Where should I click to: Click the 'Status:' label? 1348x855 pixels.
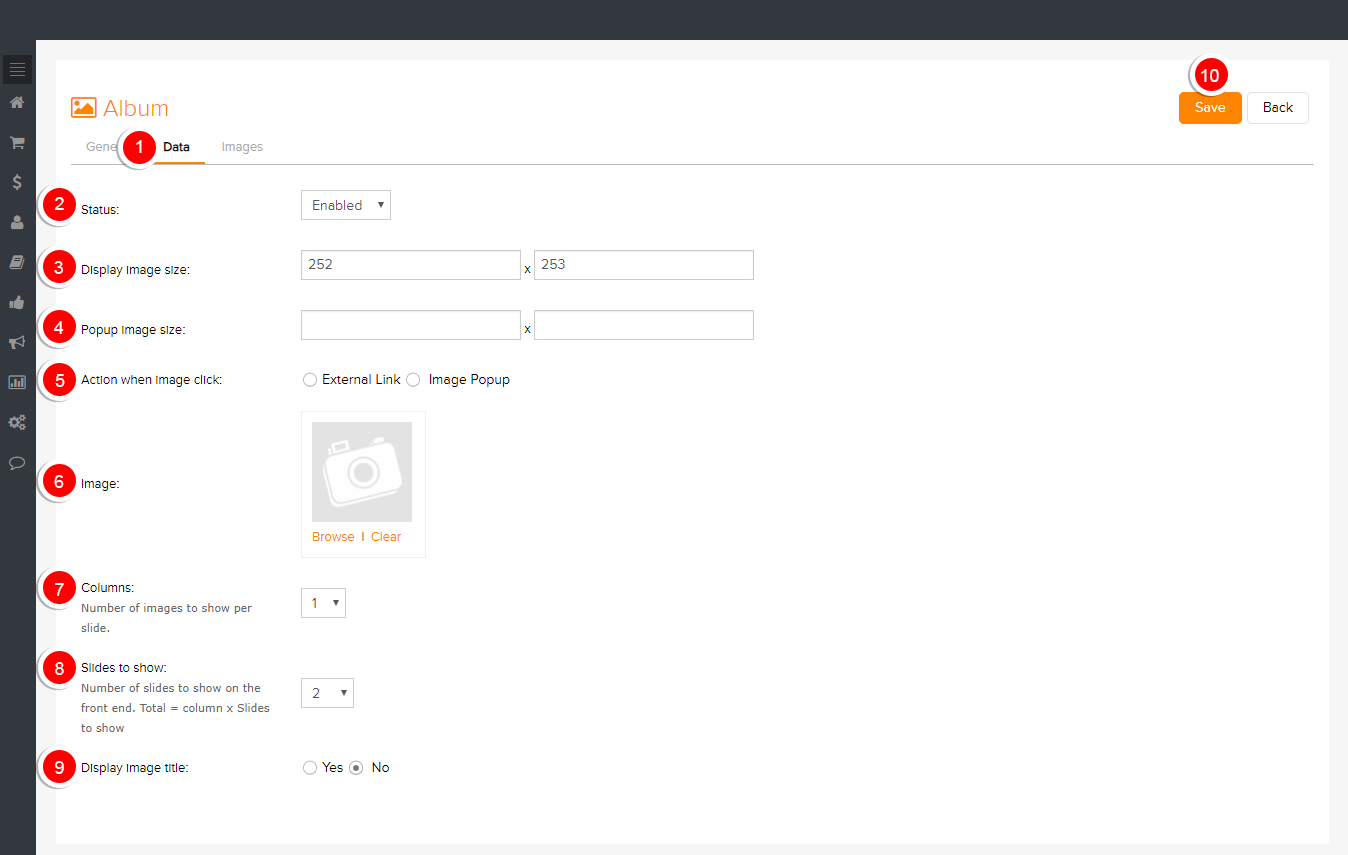(x=100, y=210)
